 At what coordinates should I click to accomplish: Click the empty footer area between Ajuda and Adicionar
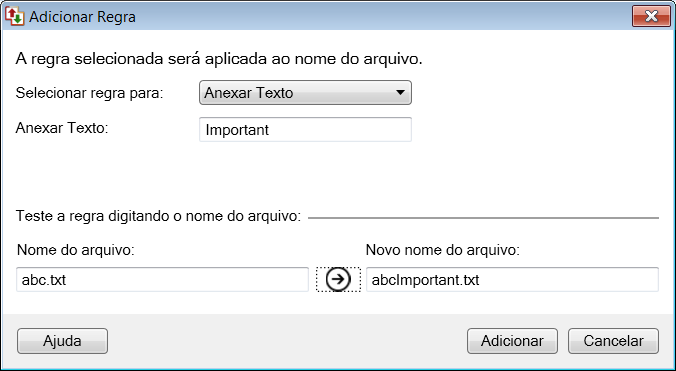[x=287, y=341]
